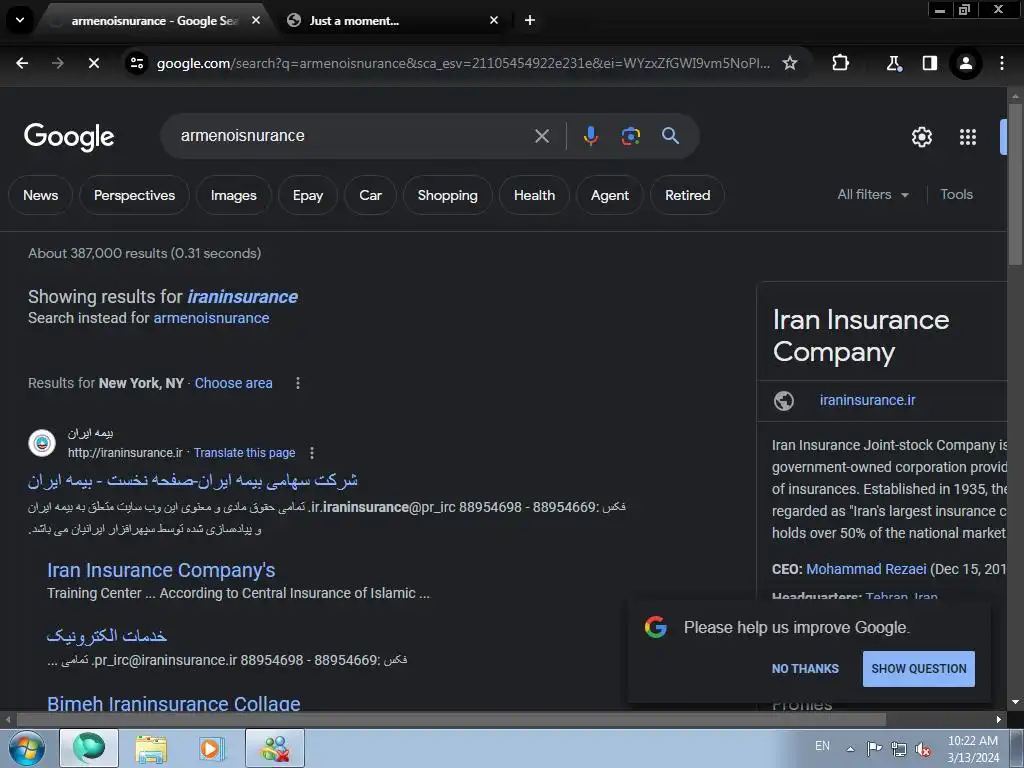Screen dimensions: 1024x768
Task: Open the users taskbar application icon
Action: [x=275, y=748]
